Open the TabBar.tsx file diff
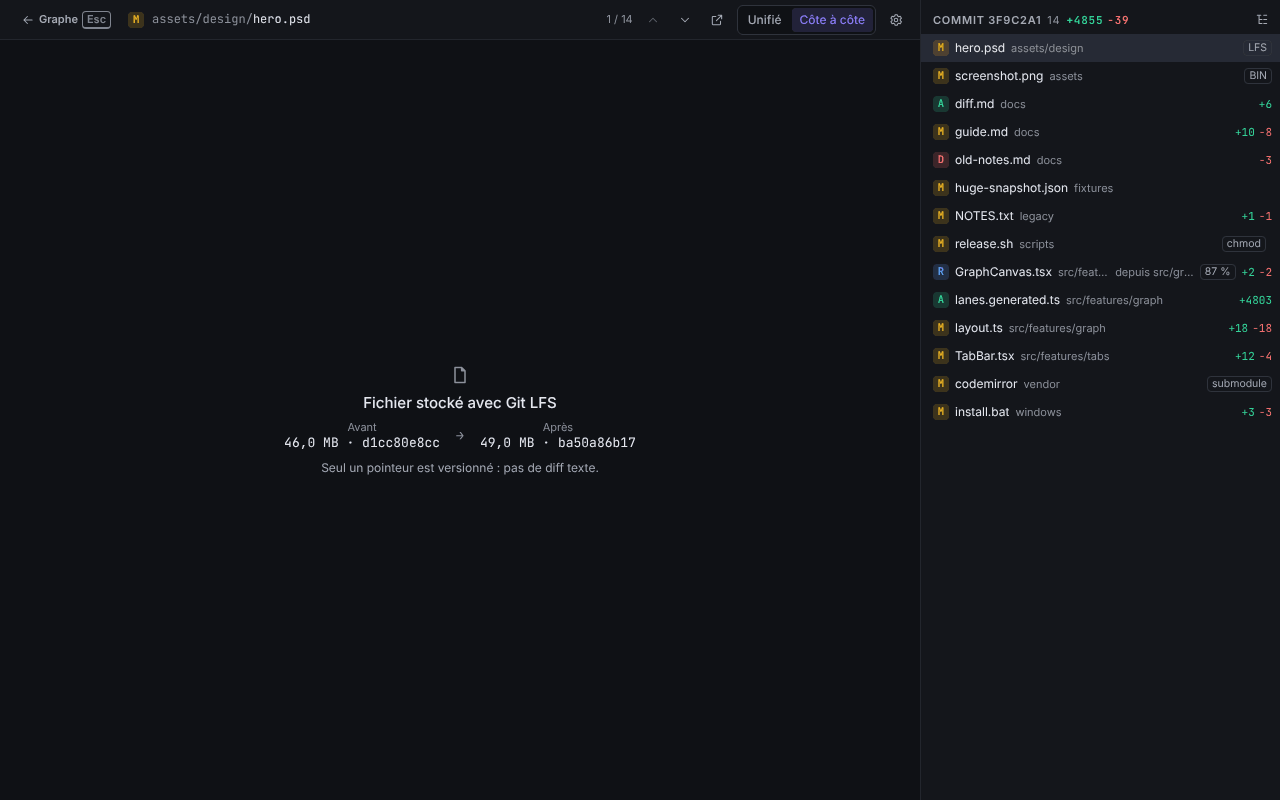 click(x=1100, y=356)
